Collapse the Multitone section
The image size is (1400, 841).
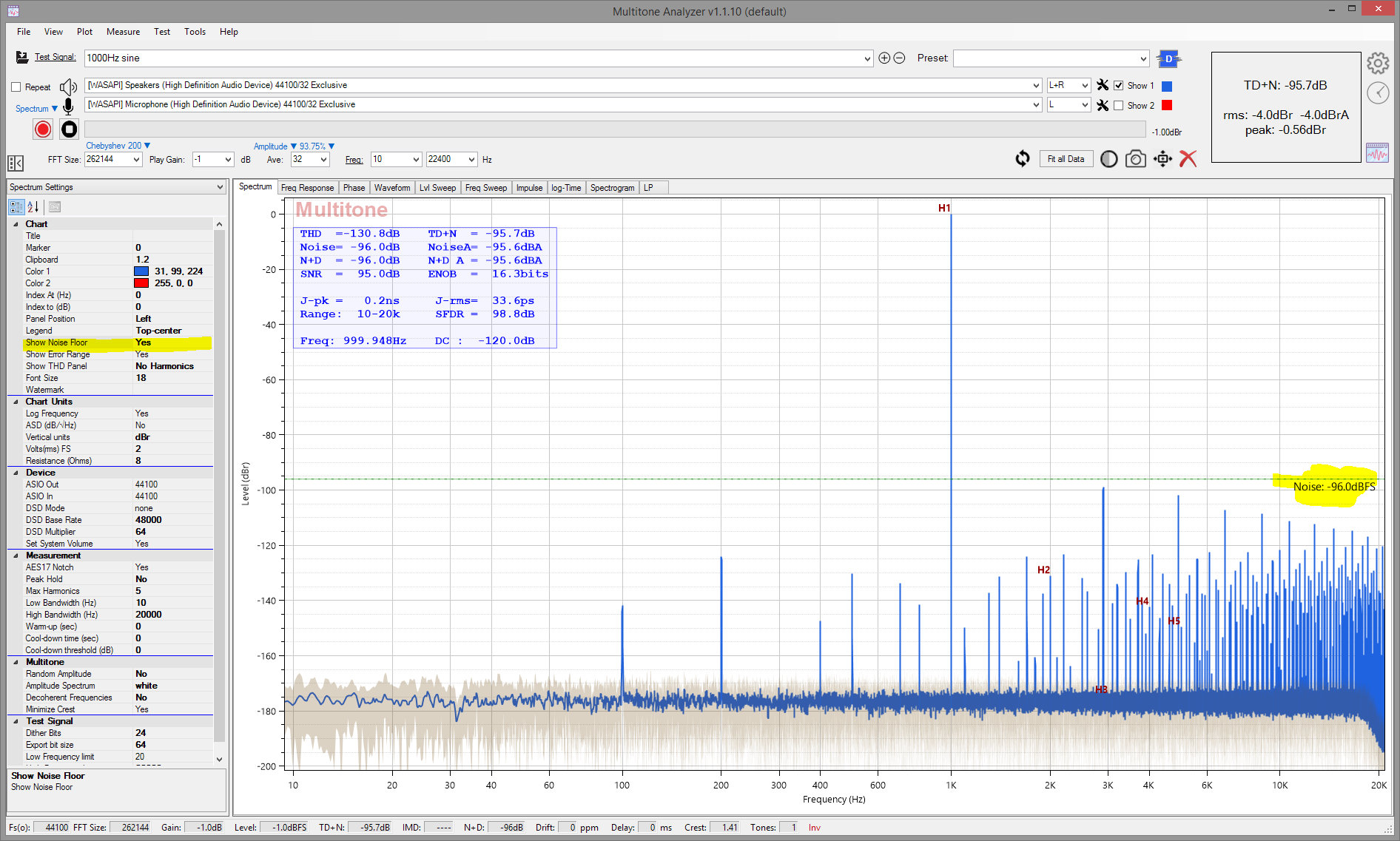[x=16, y=662]
